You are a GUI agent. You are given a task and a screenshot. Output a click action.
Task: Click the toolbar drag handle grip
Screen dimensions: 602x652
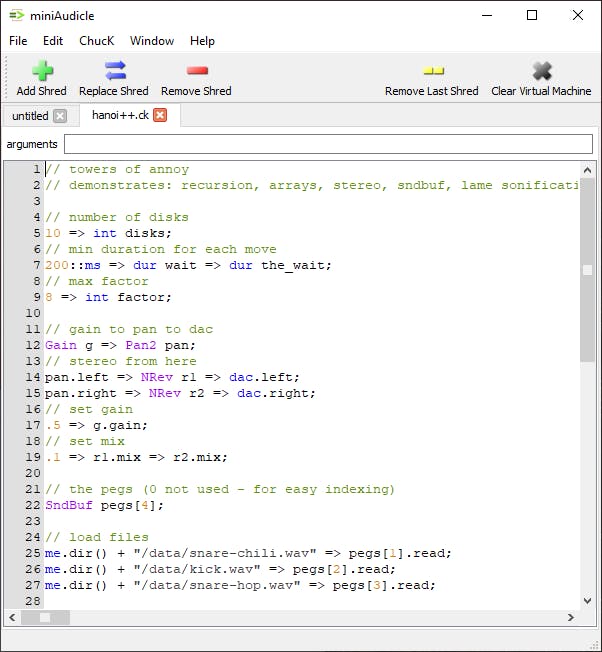[x=6, y=77]
